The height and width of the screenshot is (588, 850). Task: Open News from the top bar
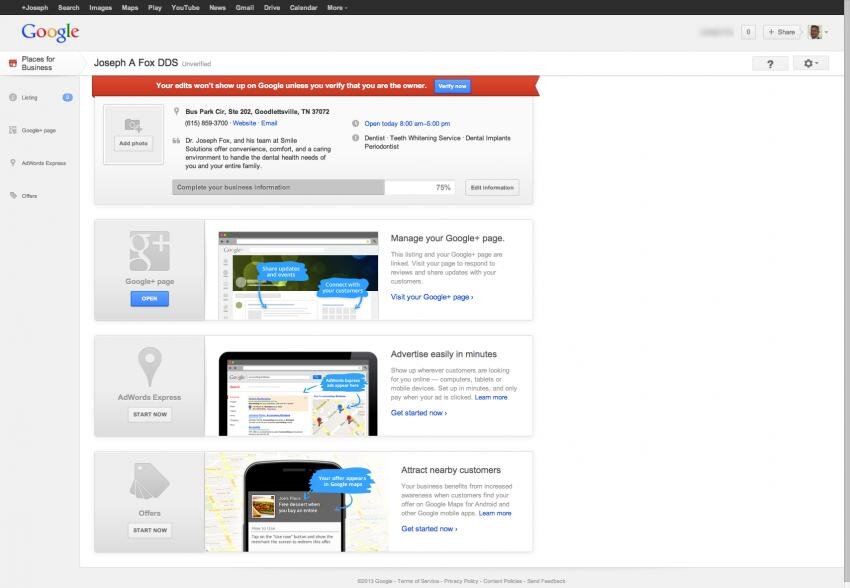[217, 8]
